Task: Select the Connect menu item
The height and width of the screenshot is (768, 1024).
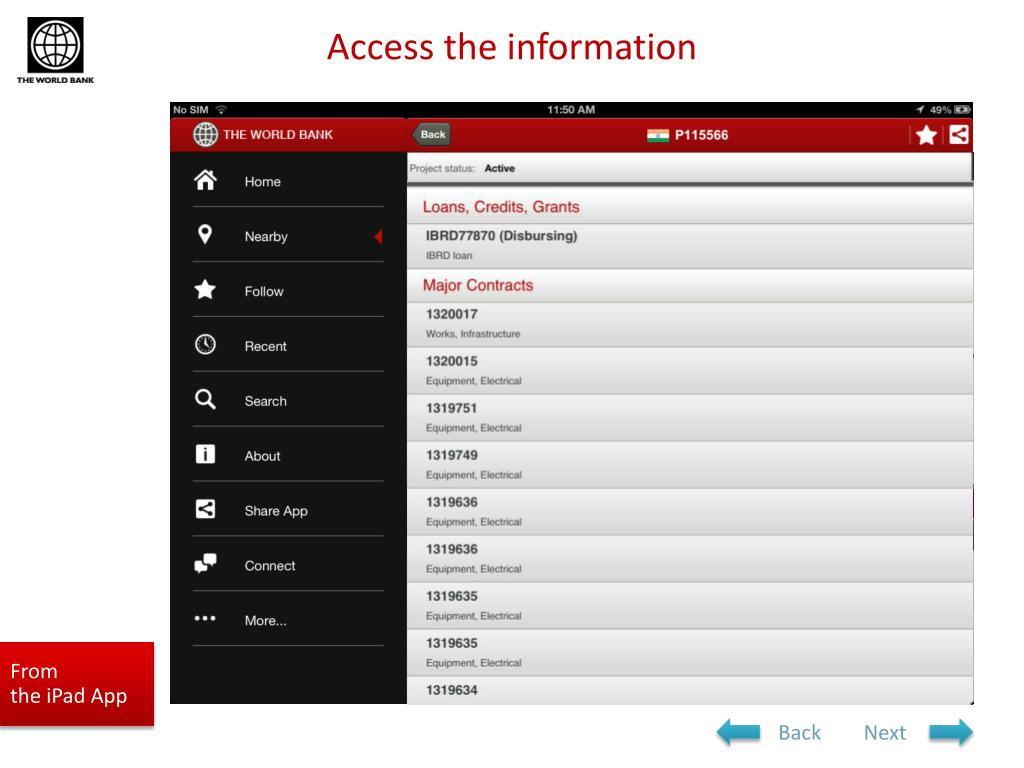Action: click(x=288, y=565)
